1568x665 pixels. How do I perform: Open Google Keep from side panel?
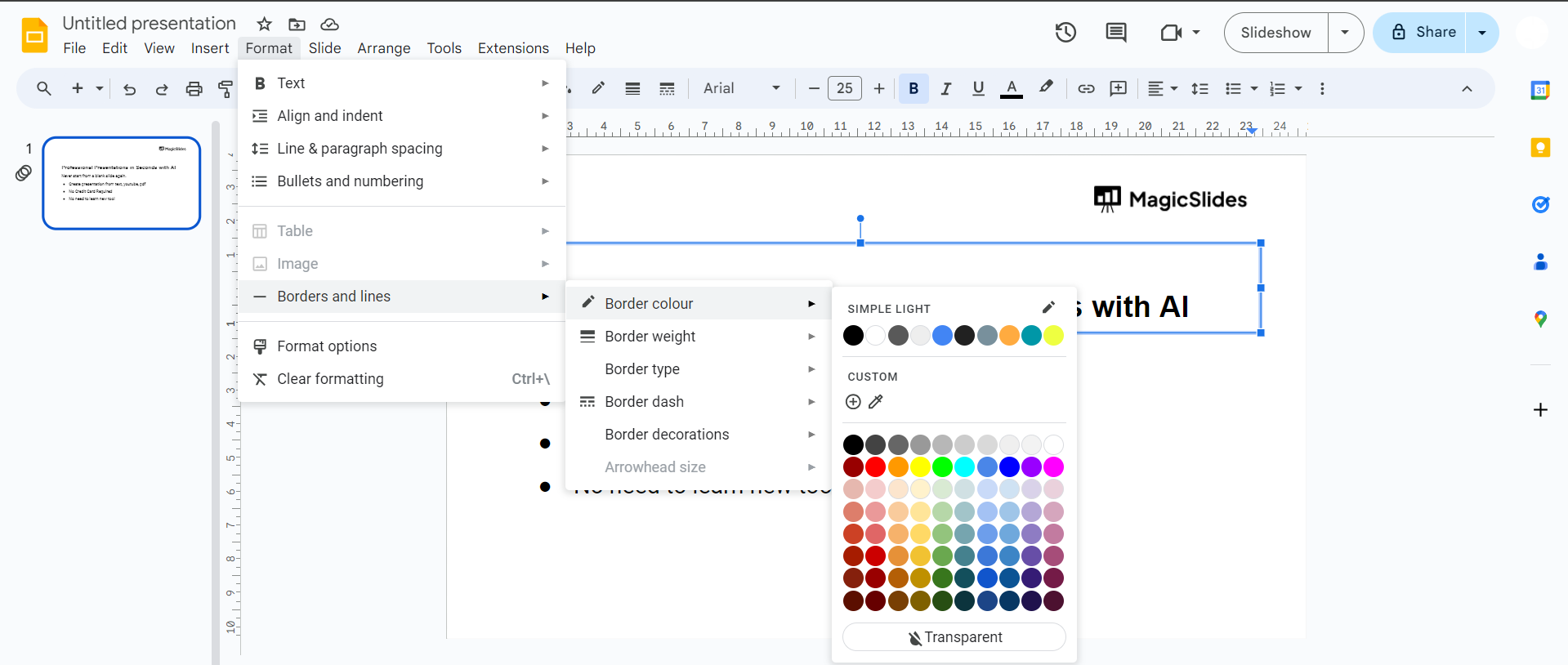click(x=1540, y=147)
